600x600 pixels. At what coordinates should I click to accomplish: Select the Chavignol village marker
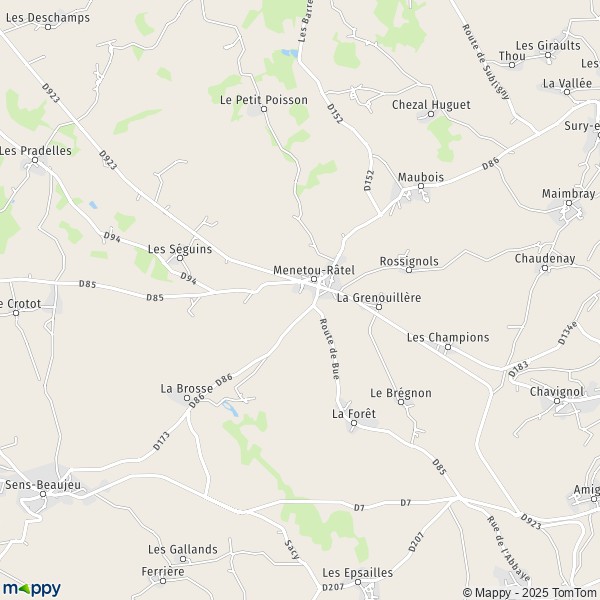tap(557, 401)
